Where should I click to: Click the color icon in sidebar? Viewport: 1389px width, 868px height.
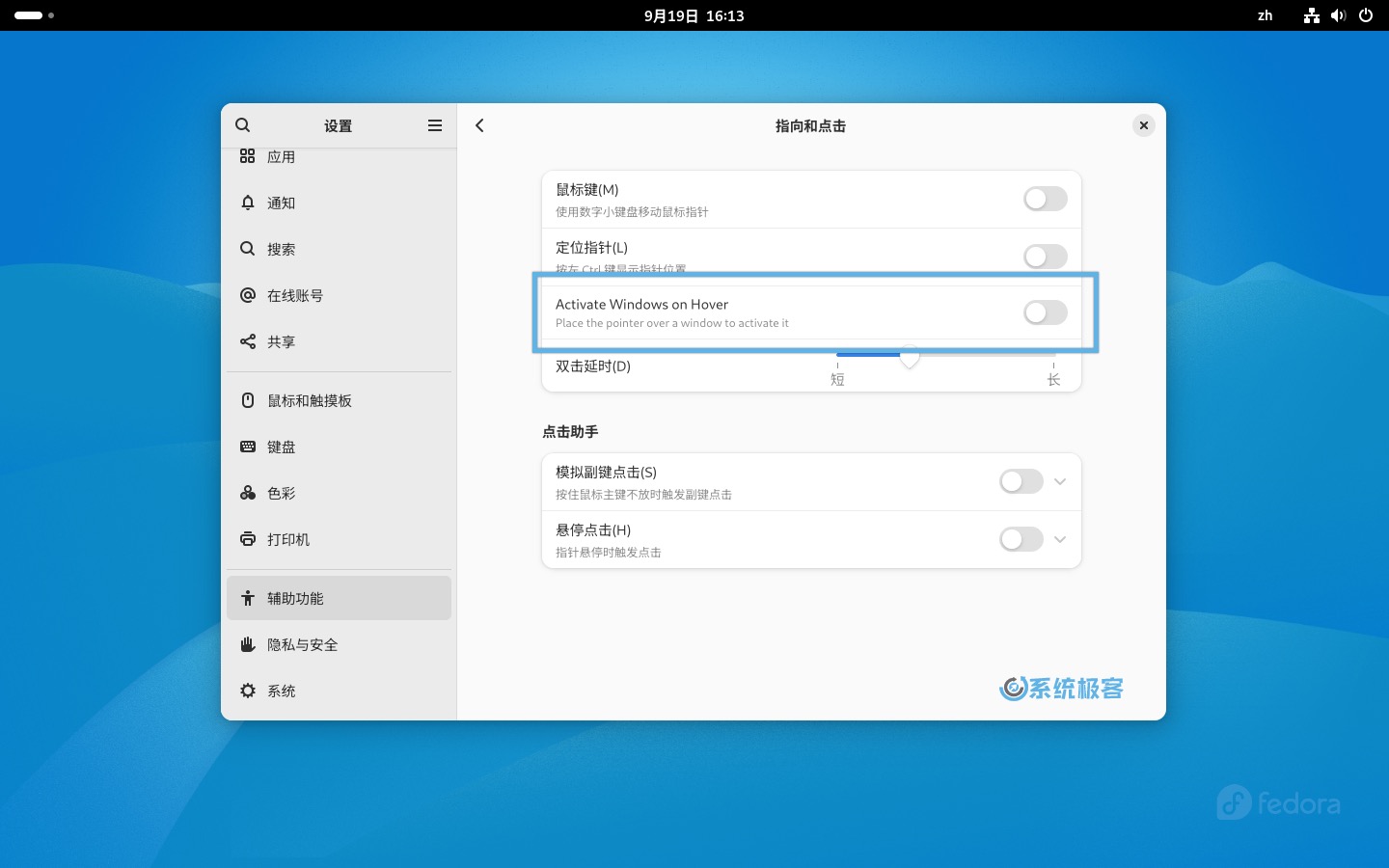pos(248,493)
